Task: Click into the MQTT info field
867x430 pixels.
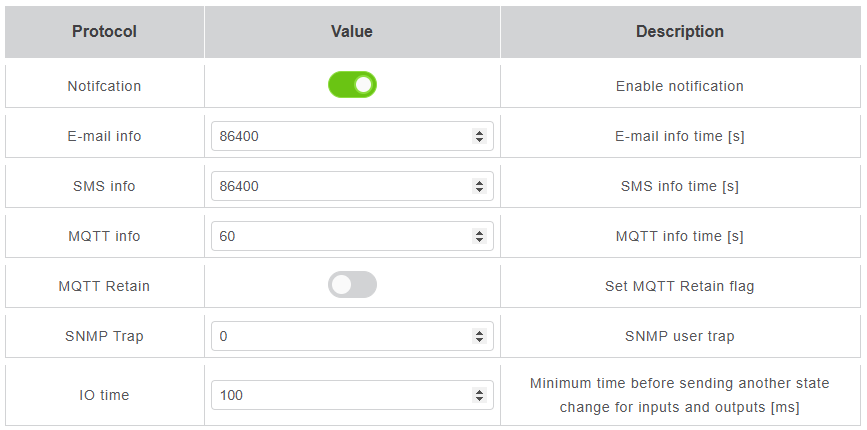Action: 340,236
